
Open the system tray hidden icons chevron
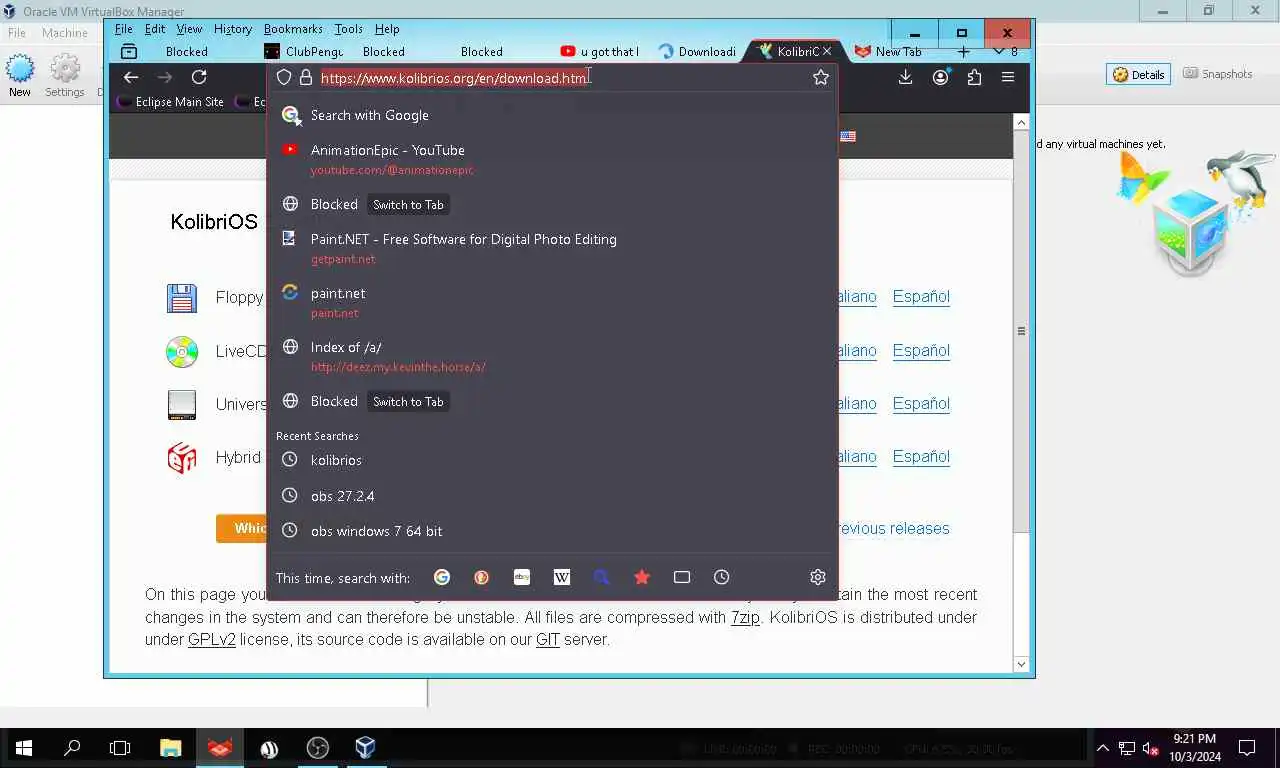(x=1103, y=748)
